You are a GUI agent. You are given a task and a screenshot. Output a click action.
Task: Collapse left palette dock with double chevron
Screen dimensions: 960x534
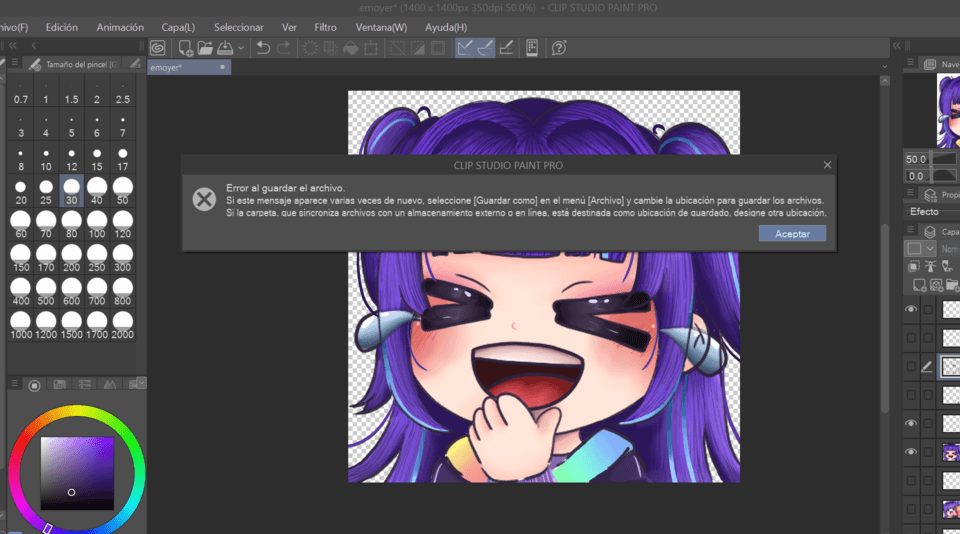point(12,45)
